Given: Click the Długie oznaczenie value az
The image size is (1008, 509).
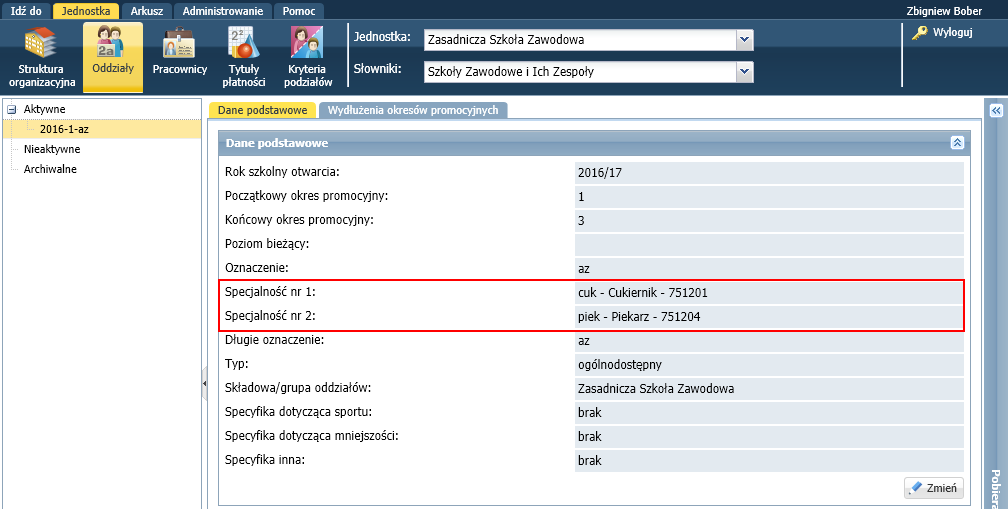Looking at the screenshot, I should pos(769,341).
